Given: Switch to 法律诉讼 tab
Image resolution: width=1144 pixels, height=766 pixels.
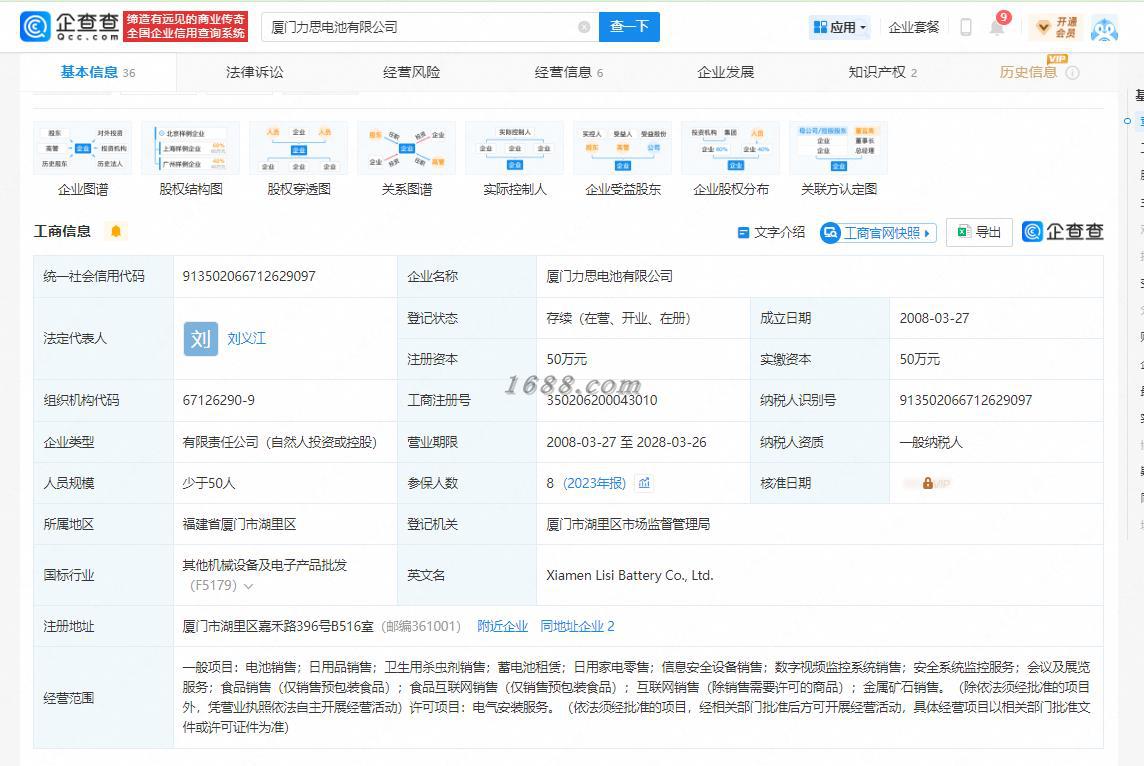Looking at the screenshot, I should [x=255, y=72].
